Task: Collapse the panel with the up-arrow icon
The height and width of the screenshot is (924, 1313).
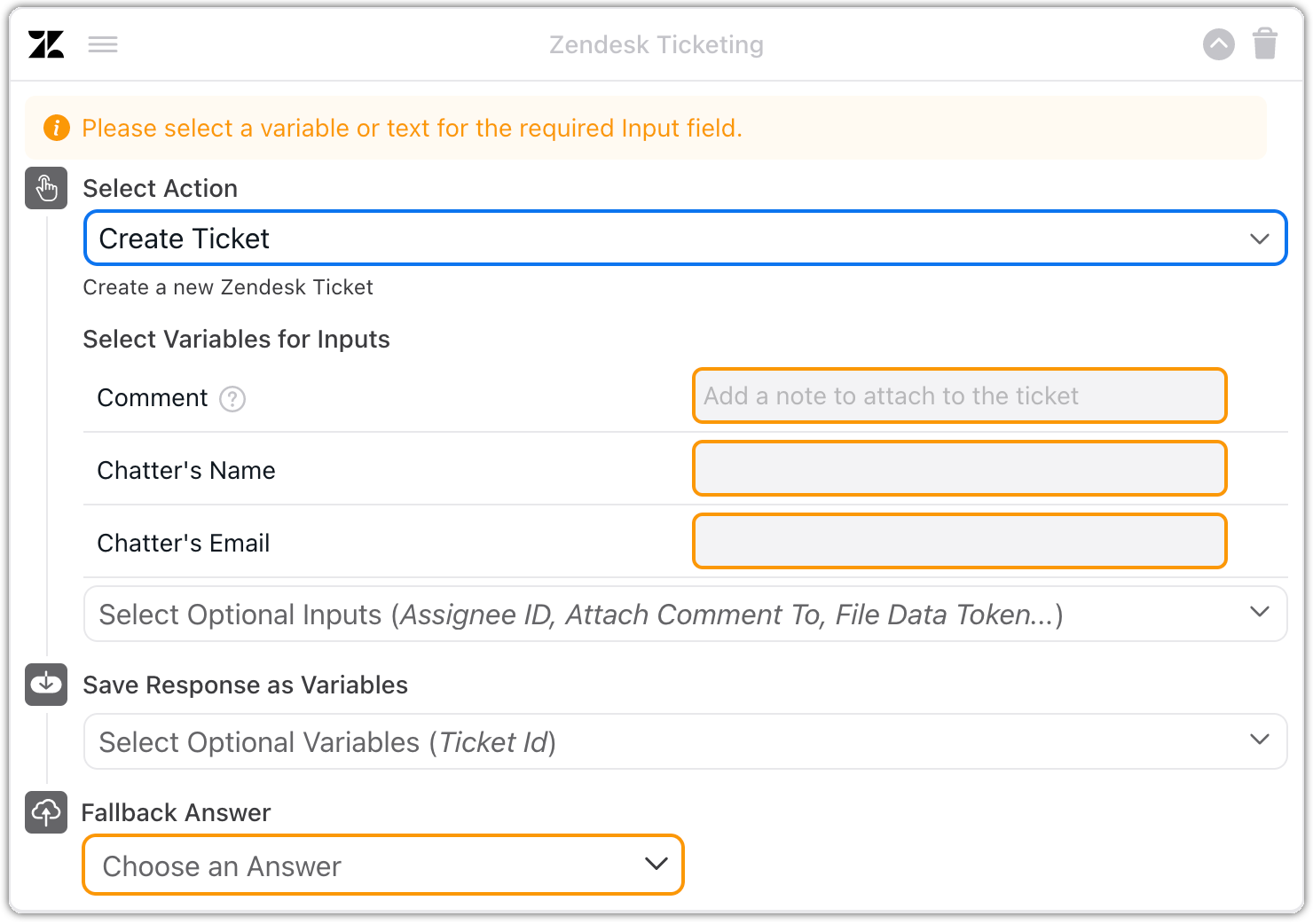Action: pos(1218,44)
